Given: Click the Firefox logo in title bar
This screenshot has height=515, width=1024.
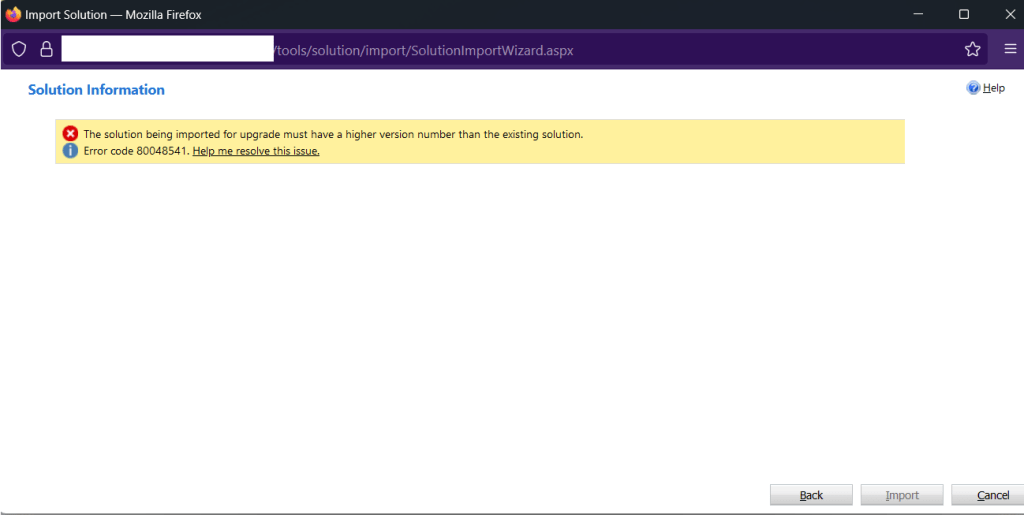Looking at the screenshot, I should click(13, 14).
